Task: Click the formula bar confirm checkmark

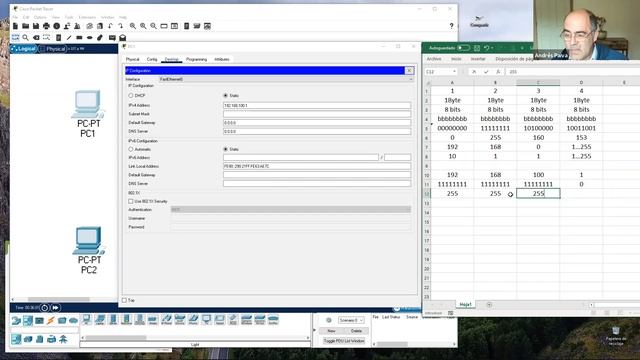Action: tap(486, 72)
